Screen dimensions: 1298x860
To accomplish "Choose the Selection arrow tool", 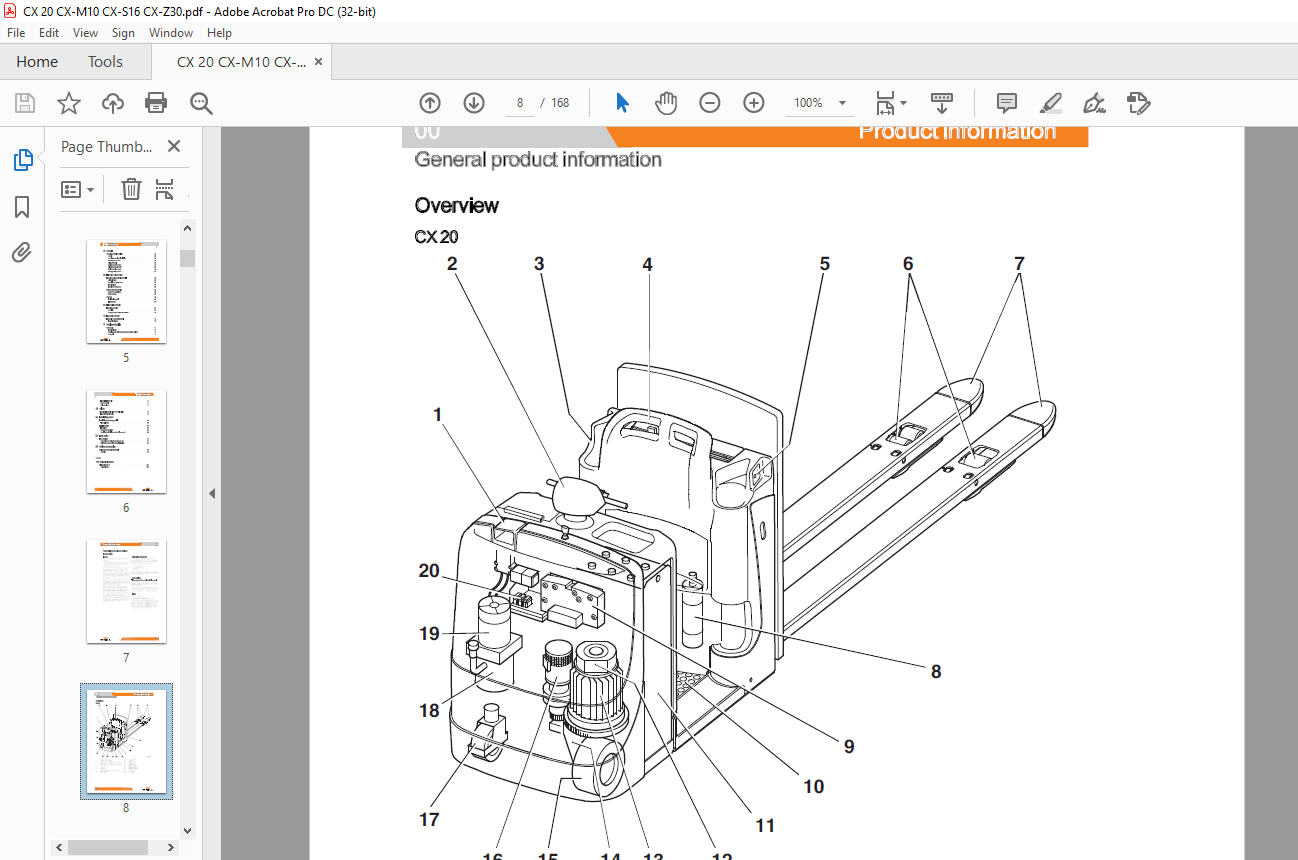I will (623, 103).
